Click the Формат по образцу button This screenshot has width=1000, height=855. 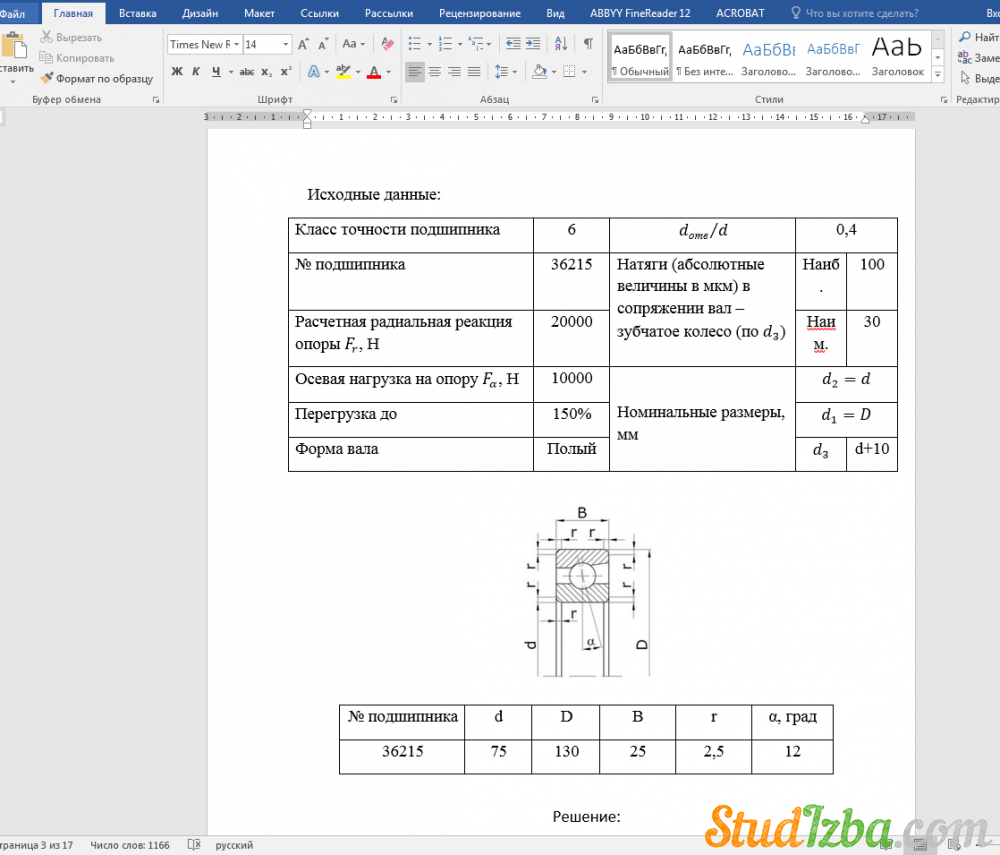pyautogui.click(x=97, y=78)
